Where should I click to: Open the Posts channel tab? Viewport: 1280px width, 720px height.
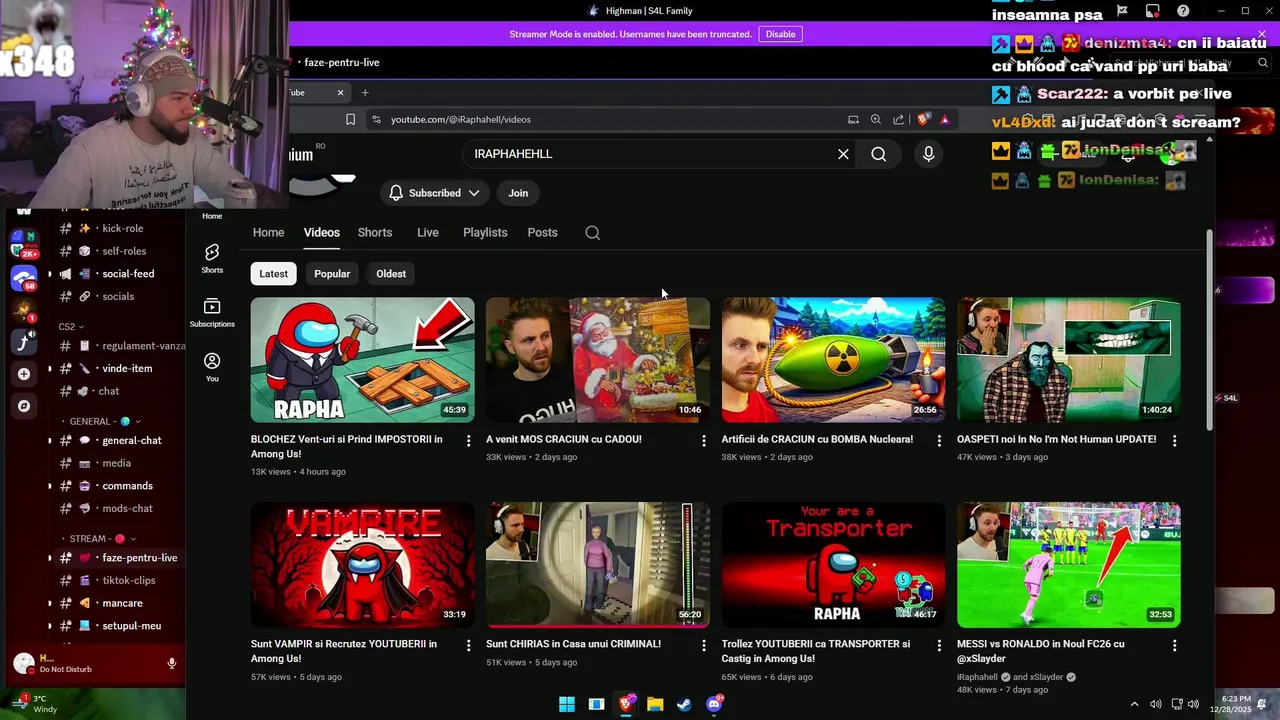[542, 233]
